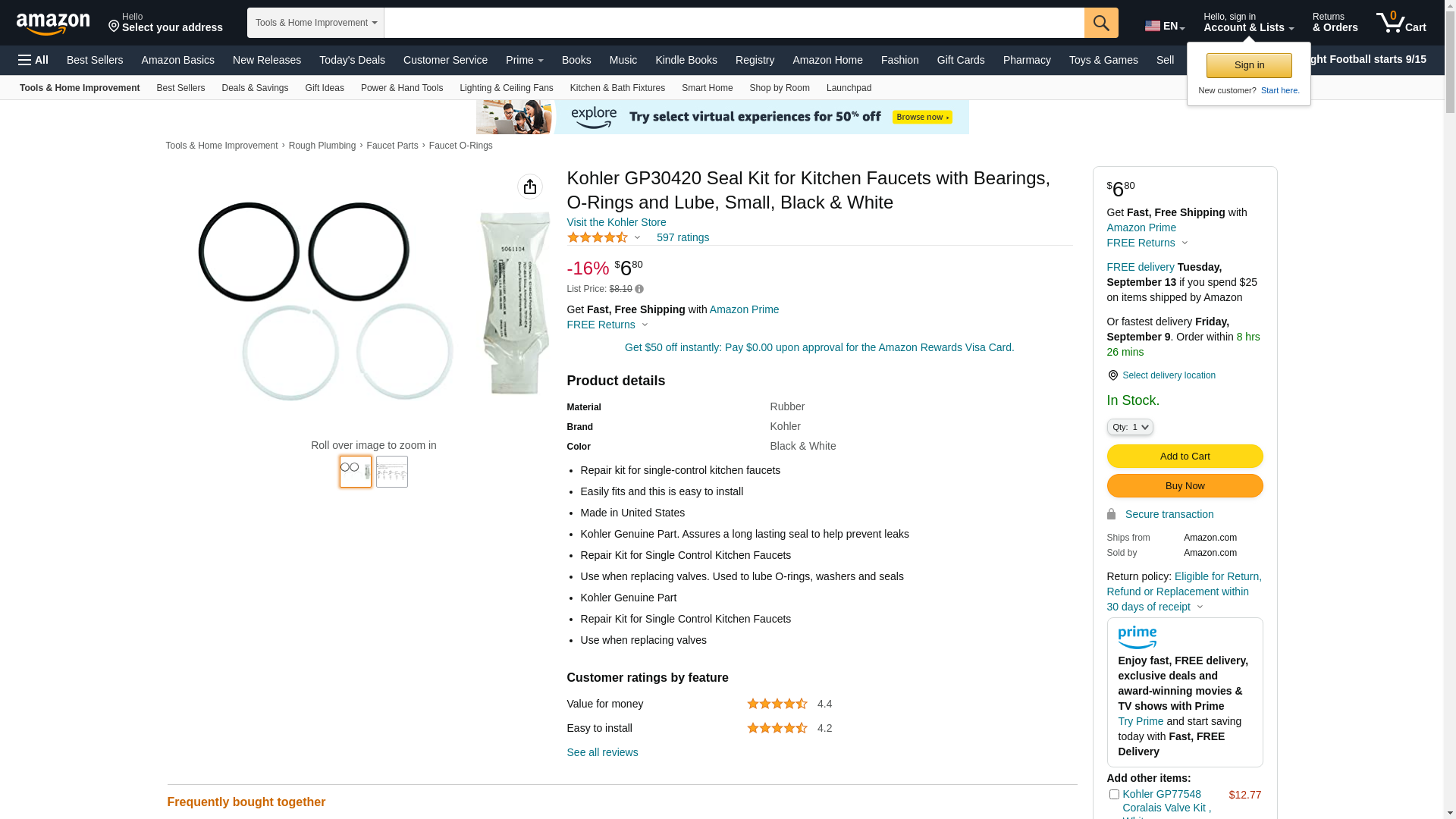Expand the star rating breakdown chevron
Screen dimensions: 1456x819
tap(637, 238)
